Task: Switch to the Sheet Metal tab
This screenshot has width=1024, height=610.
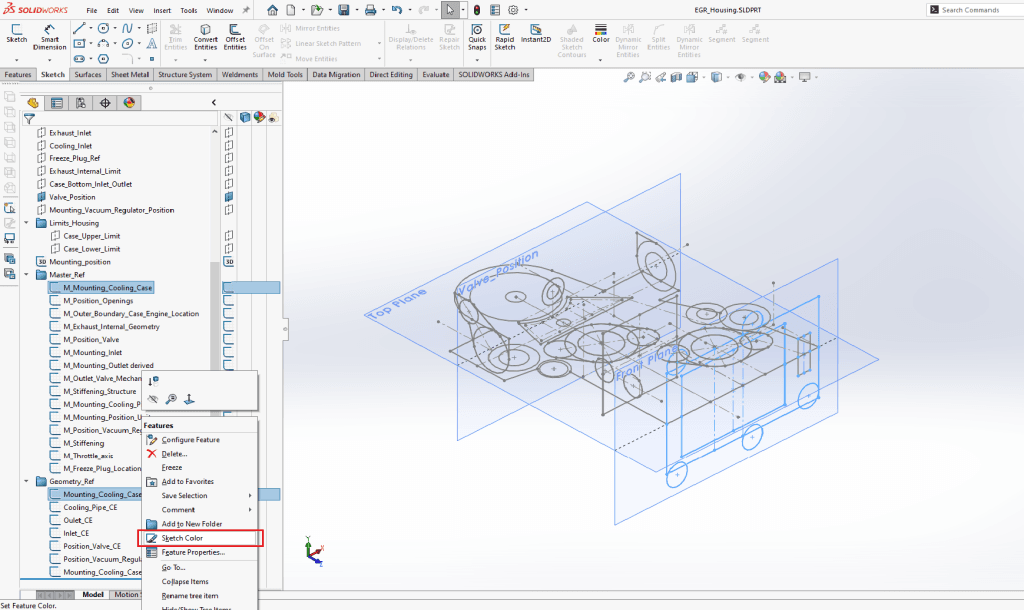Action: pyautogui.click(x=130, y=74)
